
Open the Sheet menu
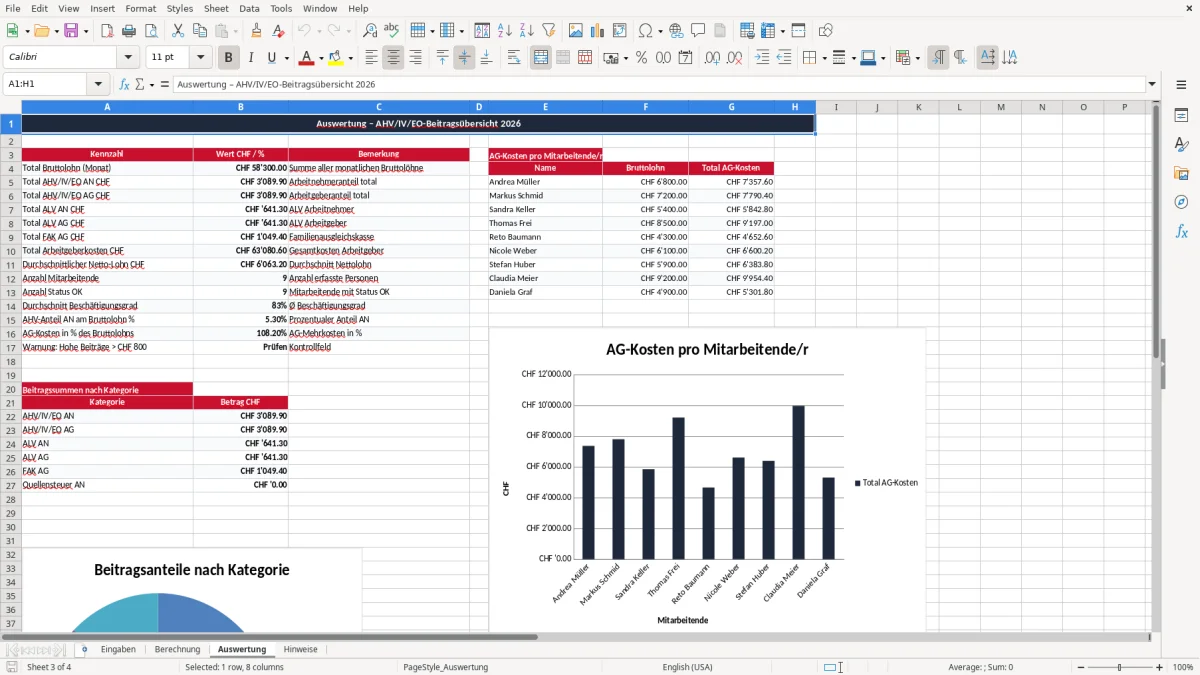click(x=216, y=8)
